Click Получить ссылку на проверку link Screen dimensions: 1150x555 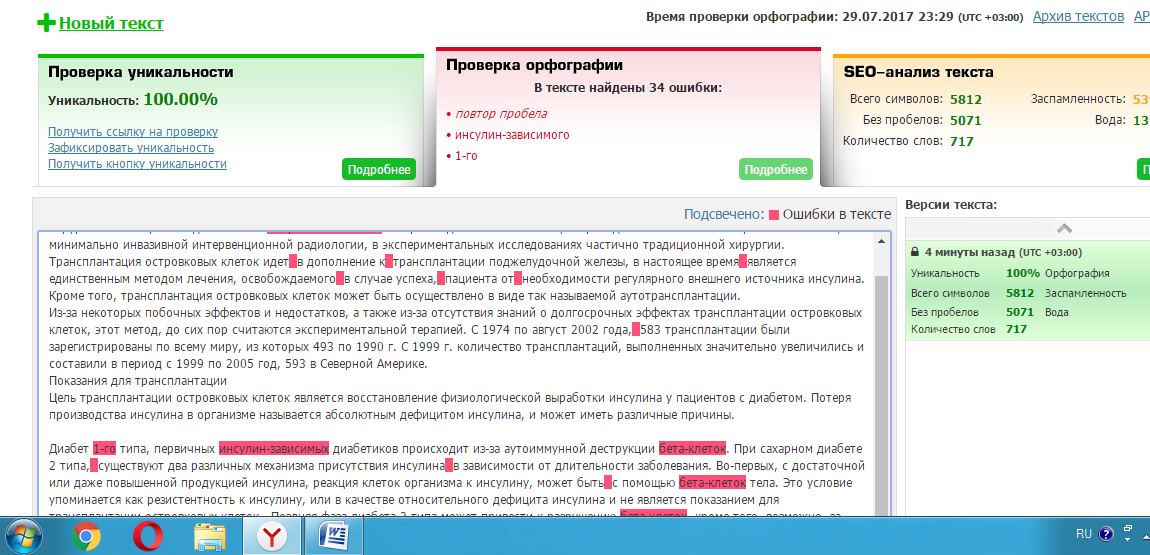coord(133,132)
